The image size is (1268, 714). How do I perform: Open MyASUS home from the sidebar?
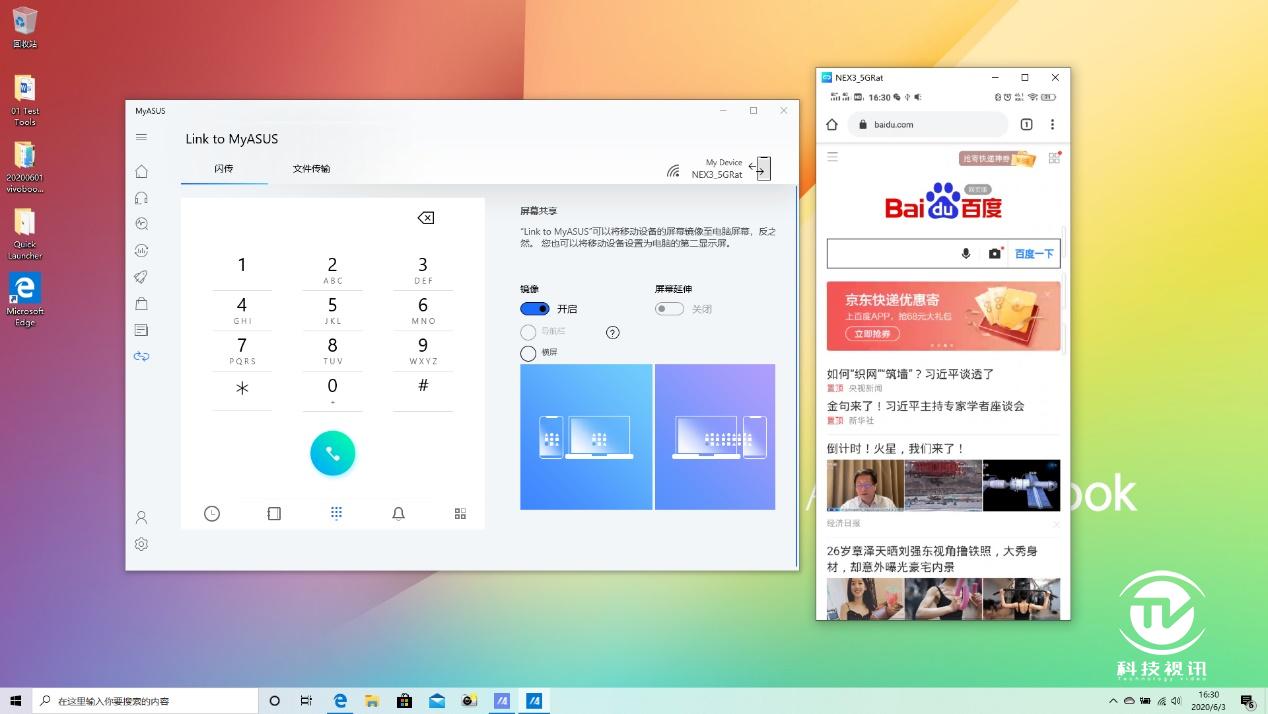click(142, 171)
